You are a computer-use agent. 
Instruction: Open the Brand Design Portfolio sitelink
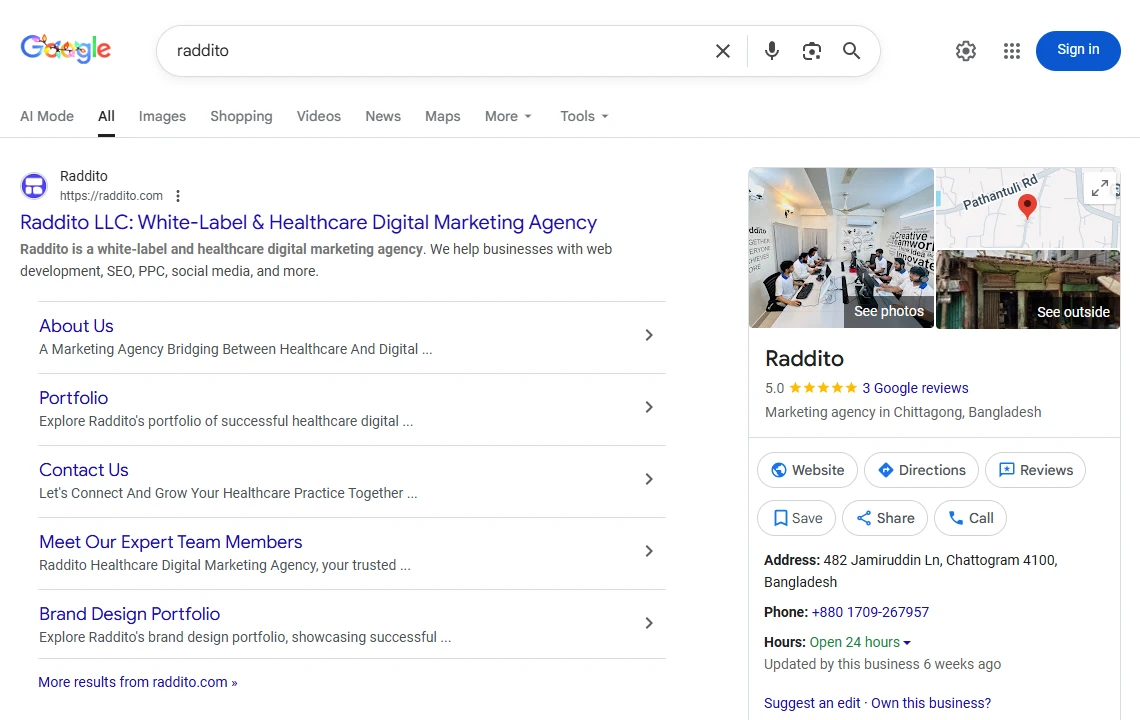129,614
